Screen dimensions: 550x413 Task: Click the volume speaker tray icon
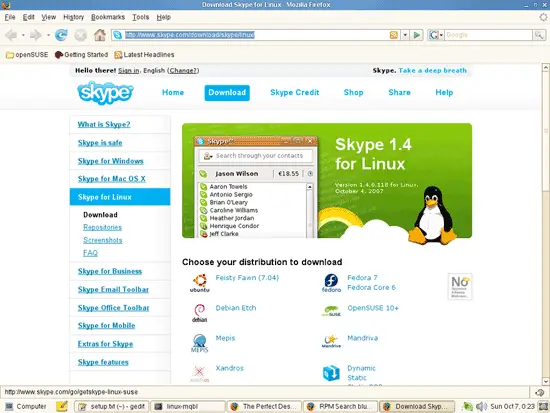(482, 406)
